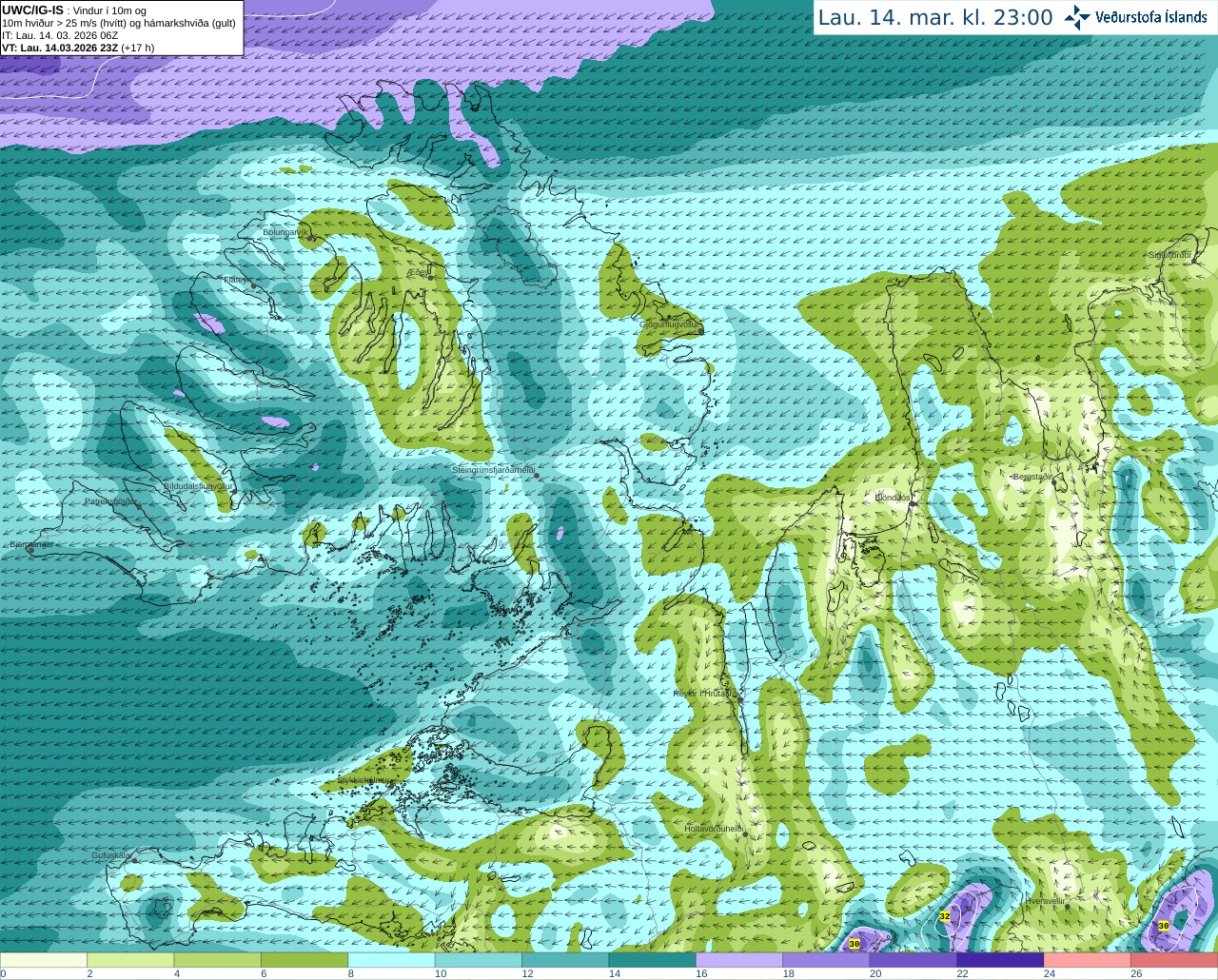Select the 20–22 violet legend swatch
Viewport: 1218px width, 980px height.
click(x=913, y=960)
